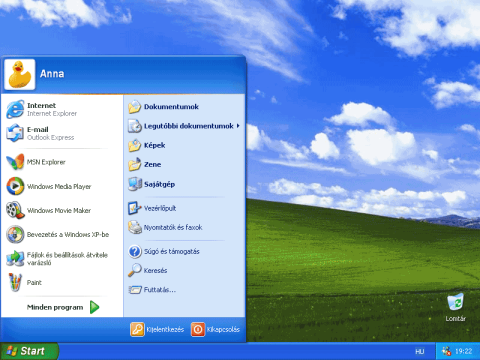Expand Minden program green arrow

[94, 307]
